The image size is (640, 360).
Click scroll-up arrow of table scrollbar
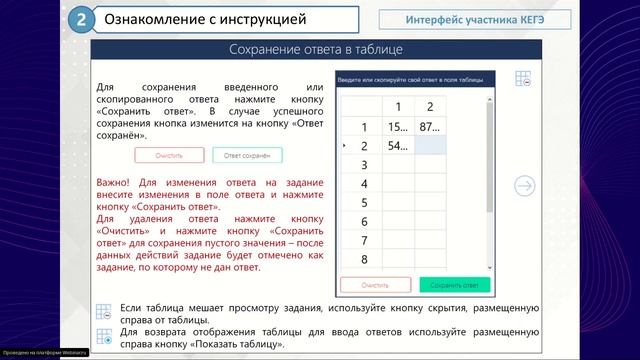click(490, 100)
